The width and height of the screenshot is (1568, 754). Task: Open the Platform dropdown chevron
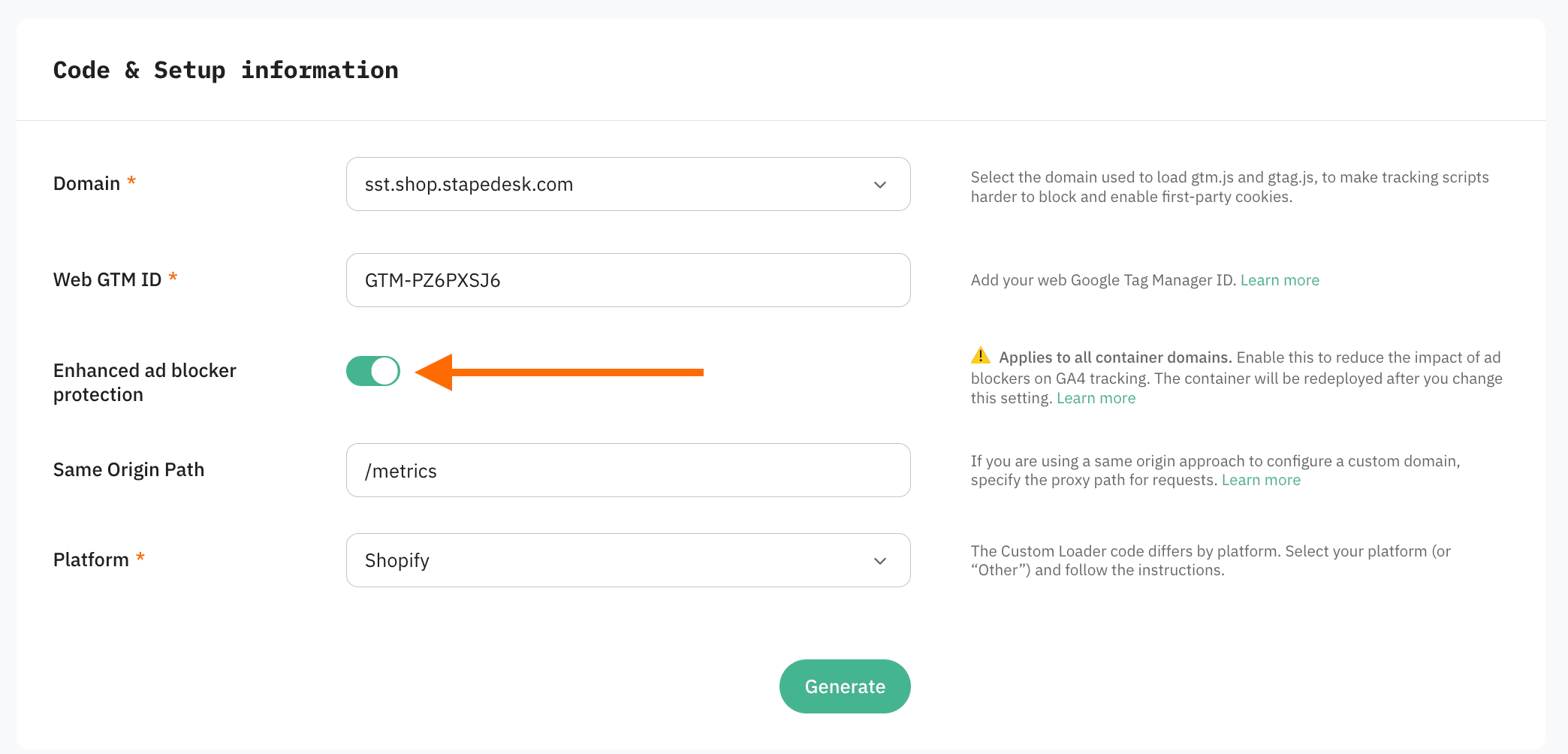coord(880,560)
